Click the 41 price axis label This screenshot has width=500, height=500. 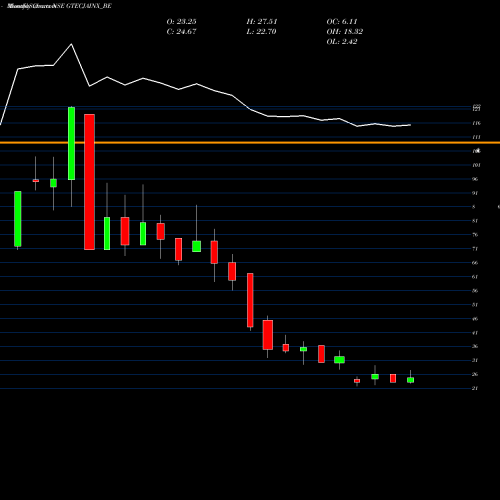475,333
